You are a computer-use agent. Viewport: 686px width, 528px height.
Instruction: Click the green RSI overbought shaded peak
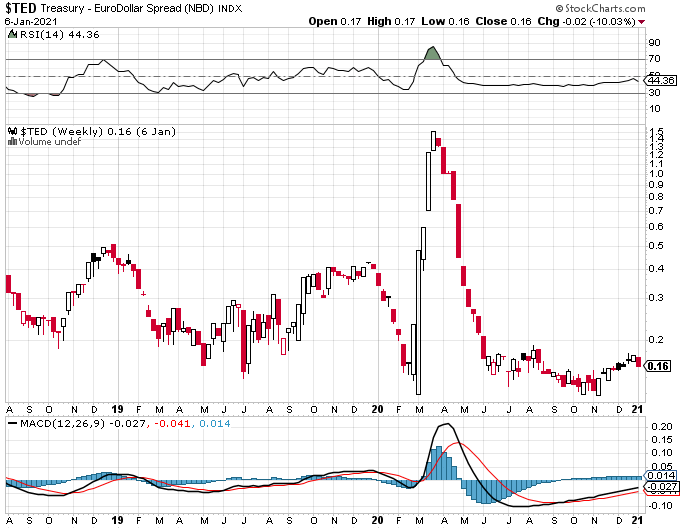431,54
